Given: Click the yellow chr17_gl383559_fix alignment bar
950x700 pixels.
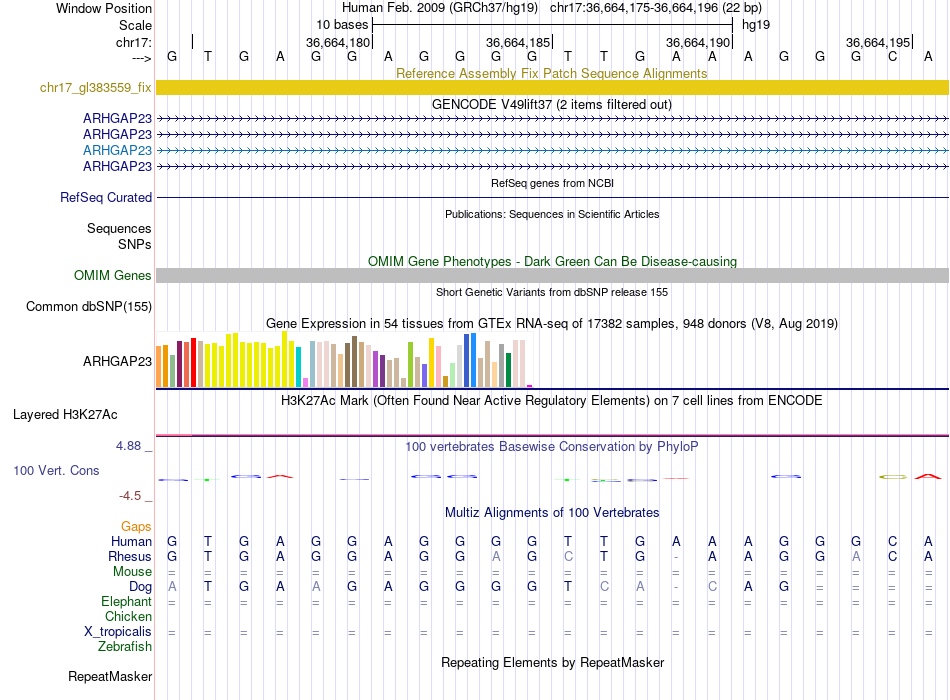Looking at the screenshot, I should coord(552,88).
